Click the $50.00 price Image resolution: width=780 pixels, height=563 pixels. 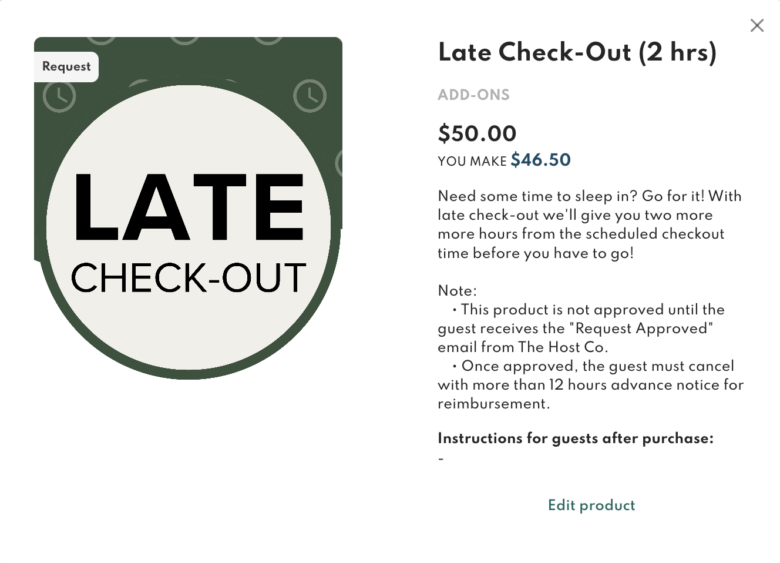coord(477,133)
